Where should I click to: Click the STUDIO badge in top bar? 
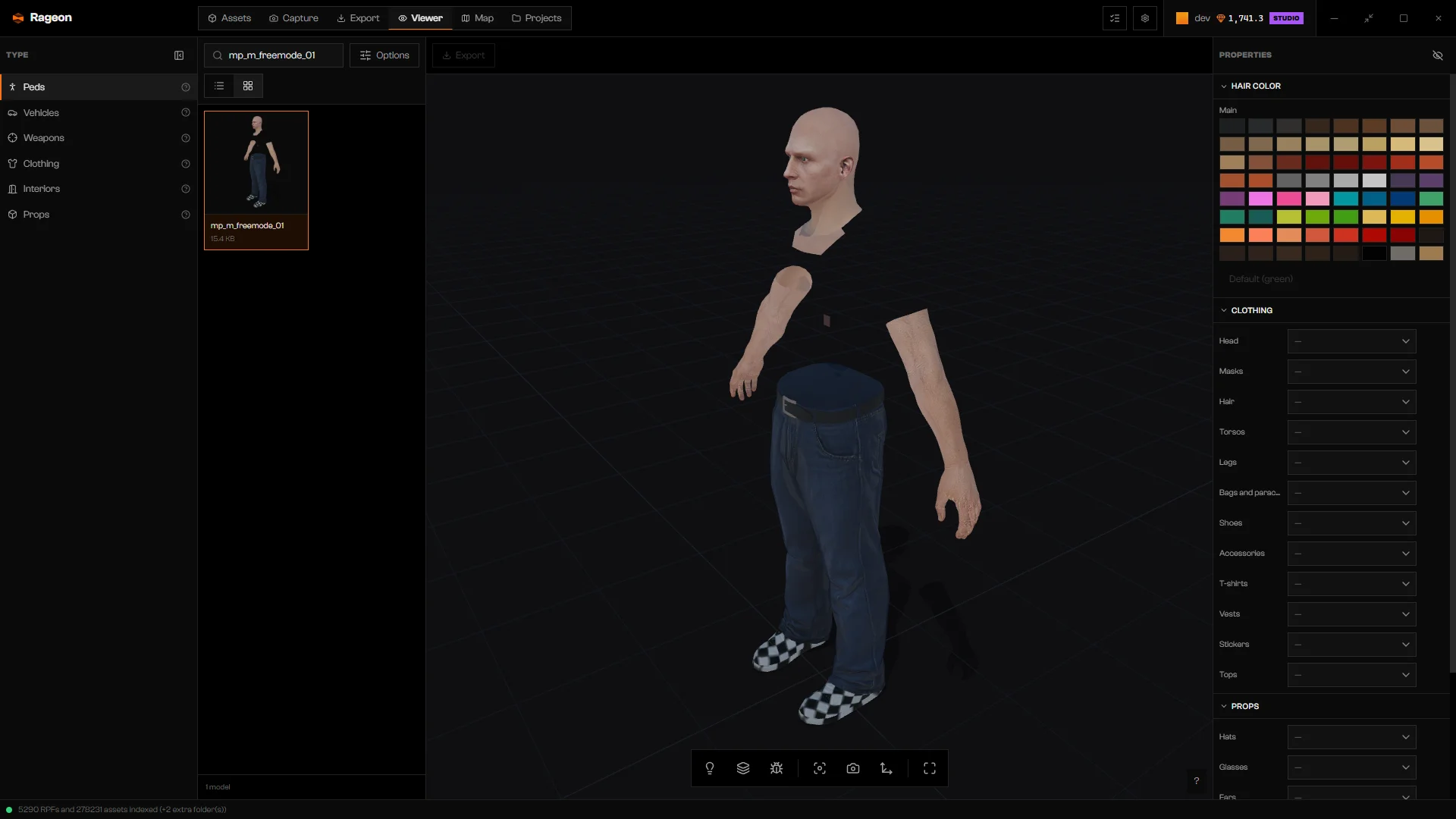point(1286,18)
